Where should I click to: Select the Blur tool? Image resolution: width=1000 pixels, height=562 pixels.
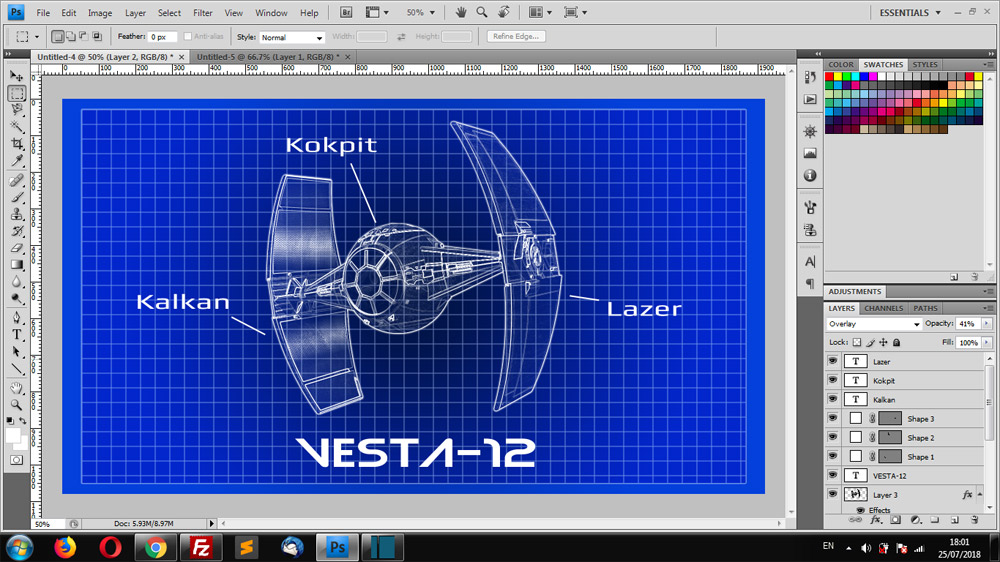[17, 282]
